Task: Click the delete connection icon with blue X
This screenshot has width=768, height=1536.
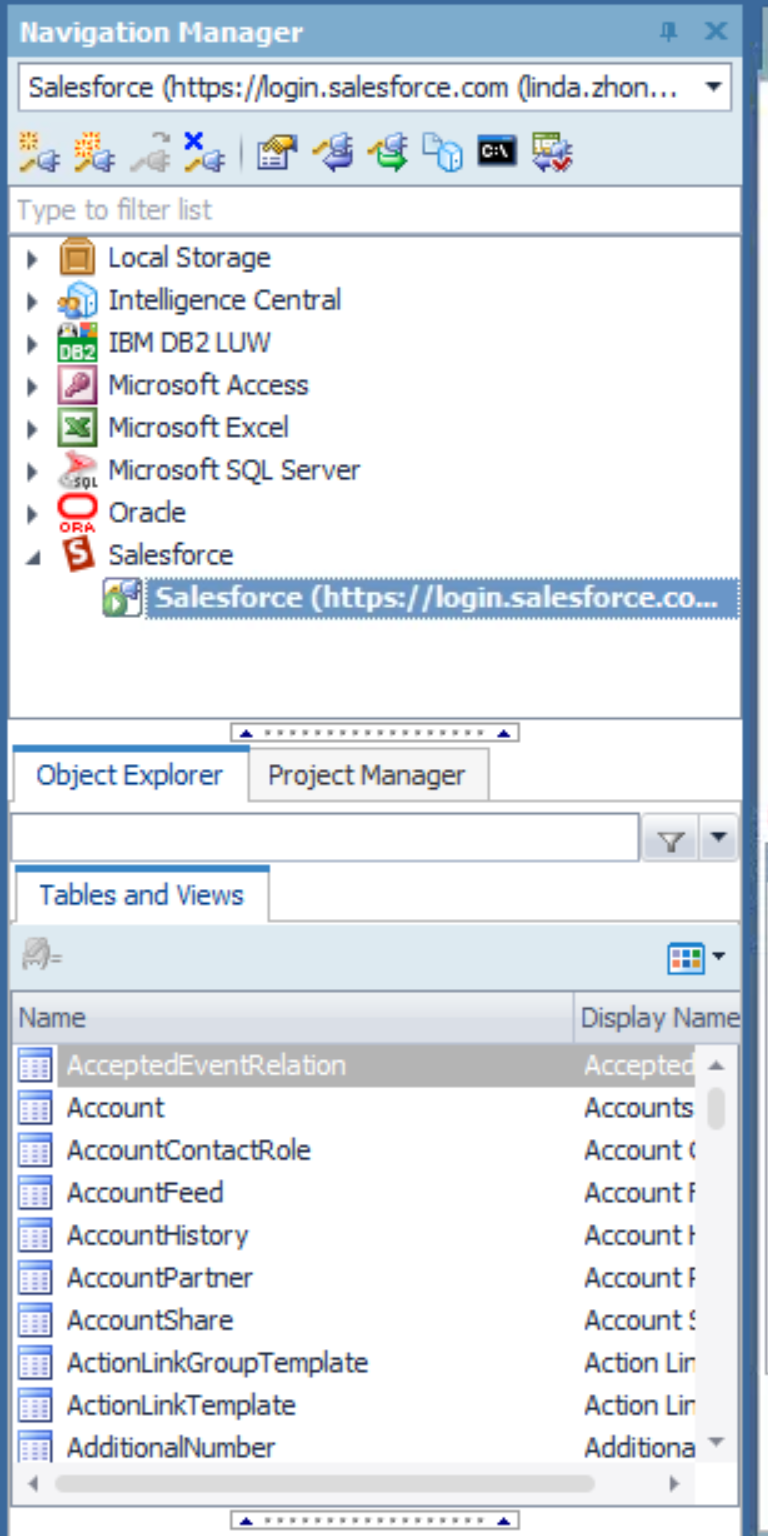Action: pyautogui.click(x=204, y=152)
